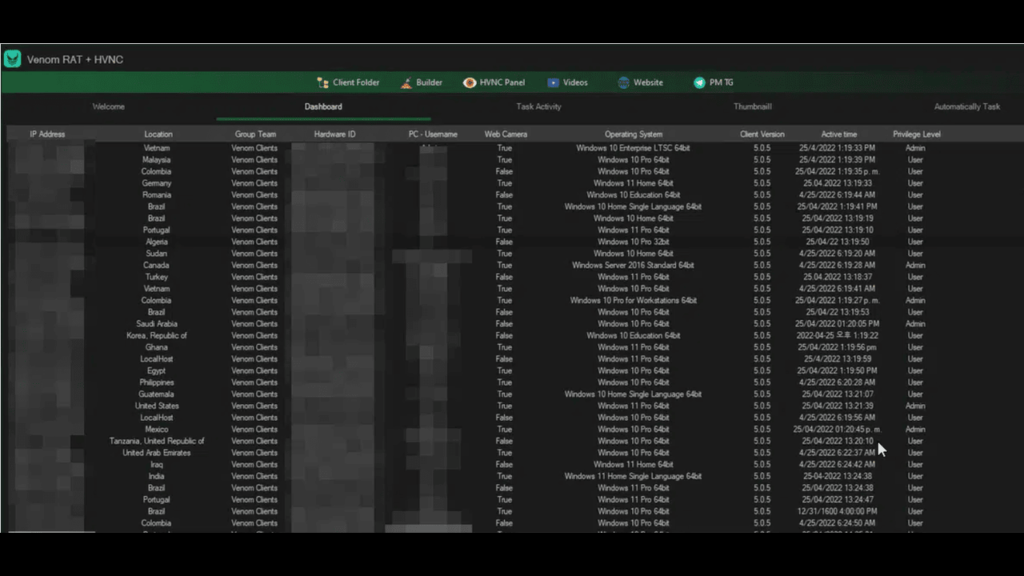
Task: Select the Canada location row
Action: [156, 265]
